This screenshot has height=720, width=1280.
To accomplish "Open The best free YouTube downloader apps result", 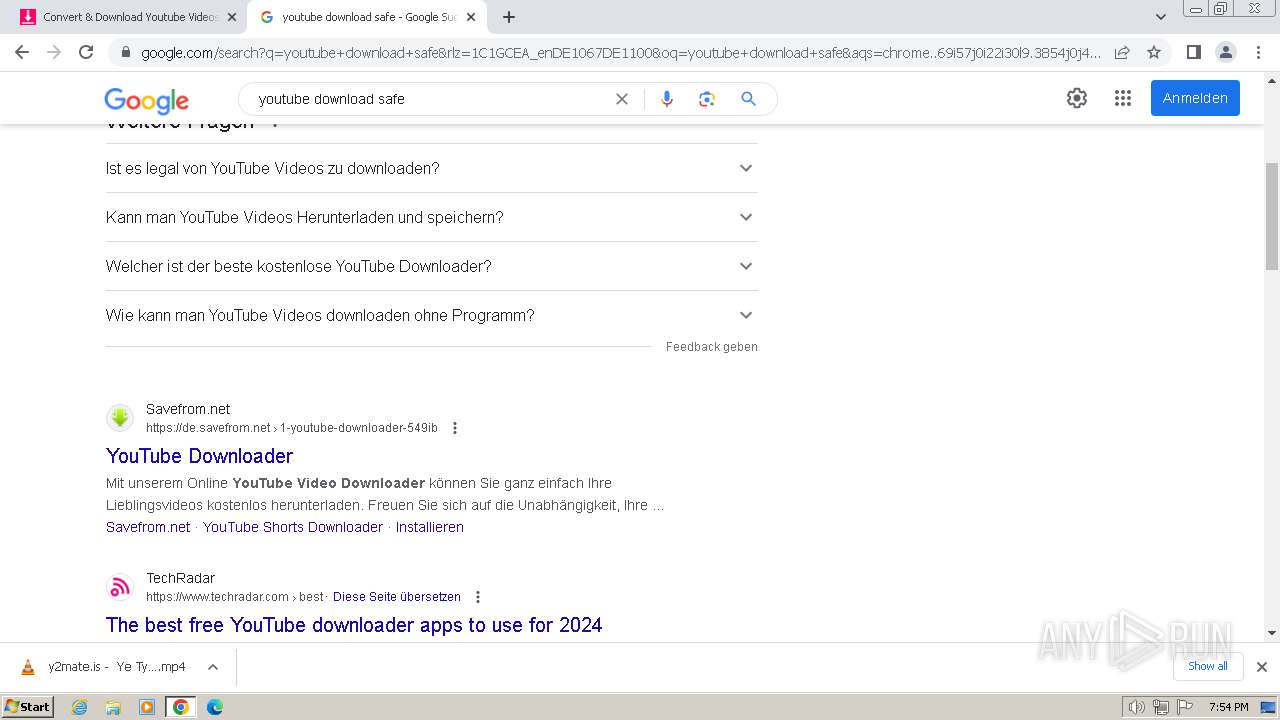I will click(x=354, y=625).
